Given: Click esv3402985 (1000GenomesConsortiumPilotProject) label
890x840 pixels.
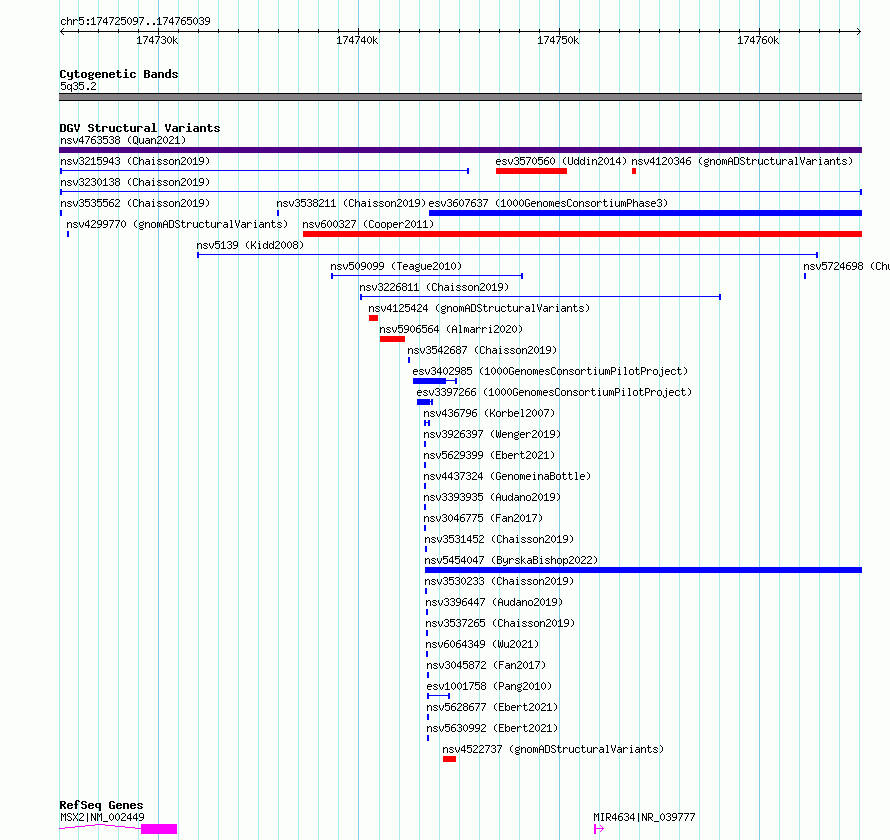Looking at the screenshot, I should pyautogui.click(x=550, y=371).
